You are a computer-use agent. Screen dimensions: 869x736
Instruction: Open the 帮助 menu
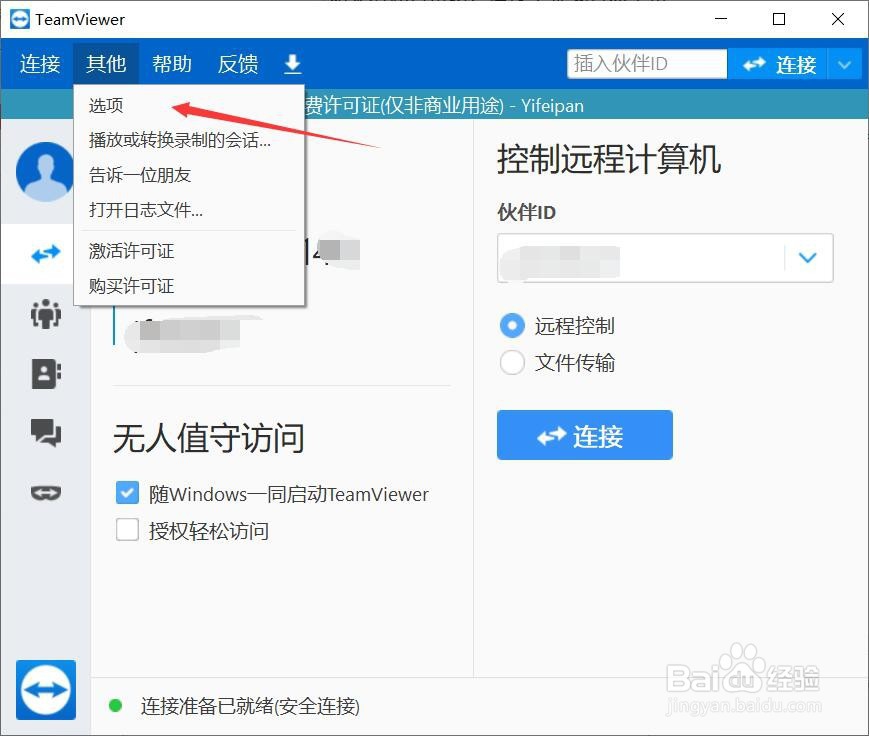click(x=172, y=64)
